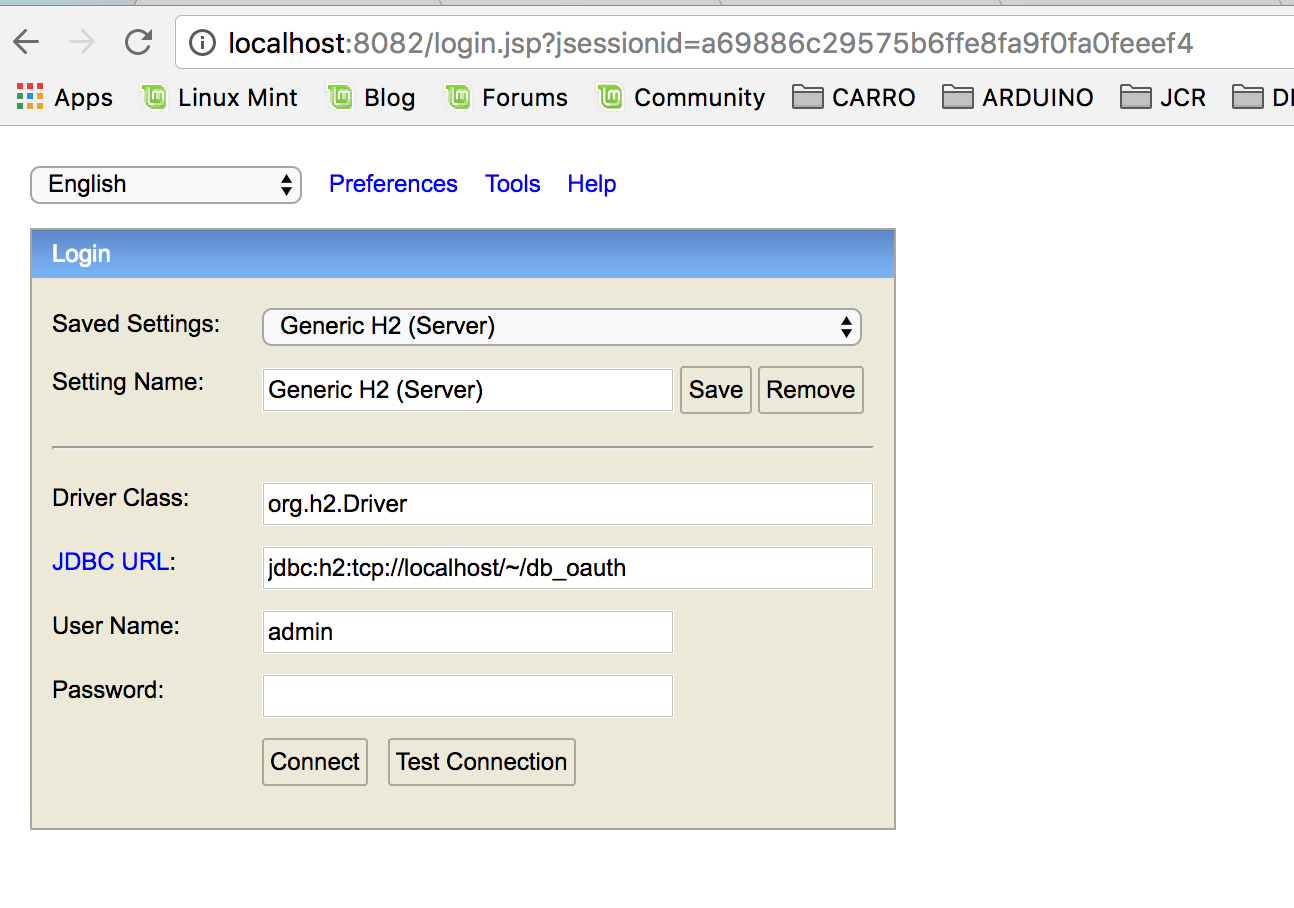This screenshot has width=1294, height=908.
Task: Click the browser forward arrow
Action: (x=82, y=42)
